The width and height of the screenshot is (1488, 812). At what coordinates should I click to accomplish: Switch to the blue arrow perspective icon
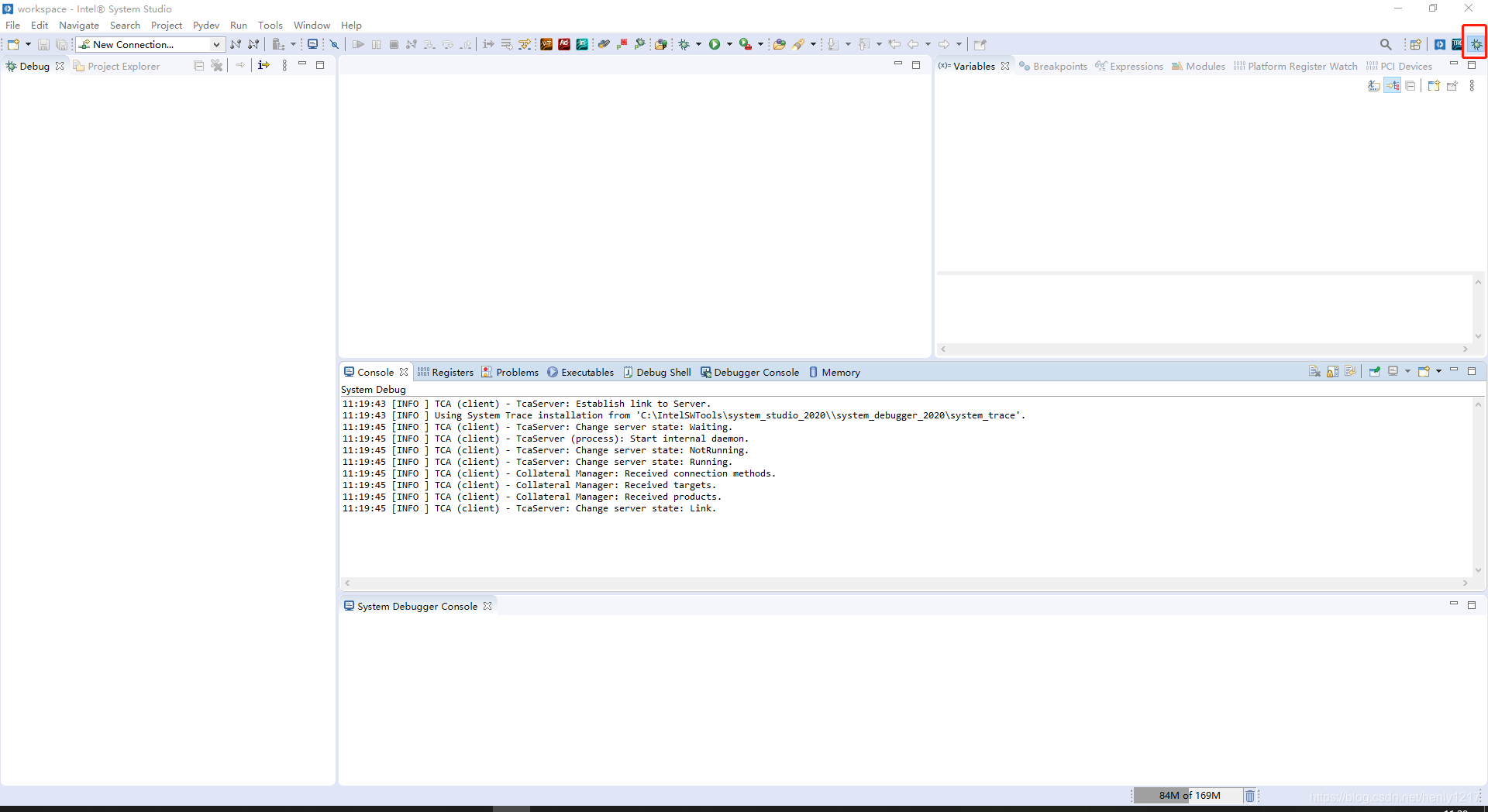(1439, 44)
